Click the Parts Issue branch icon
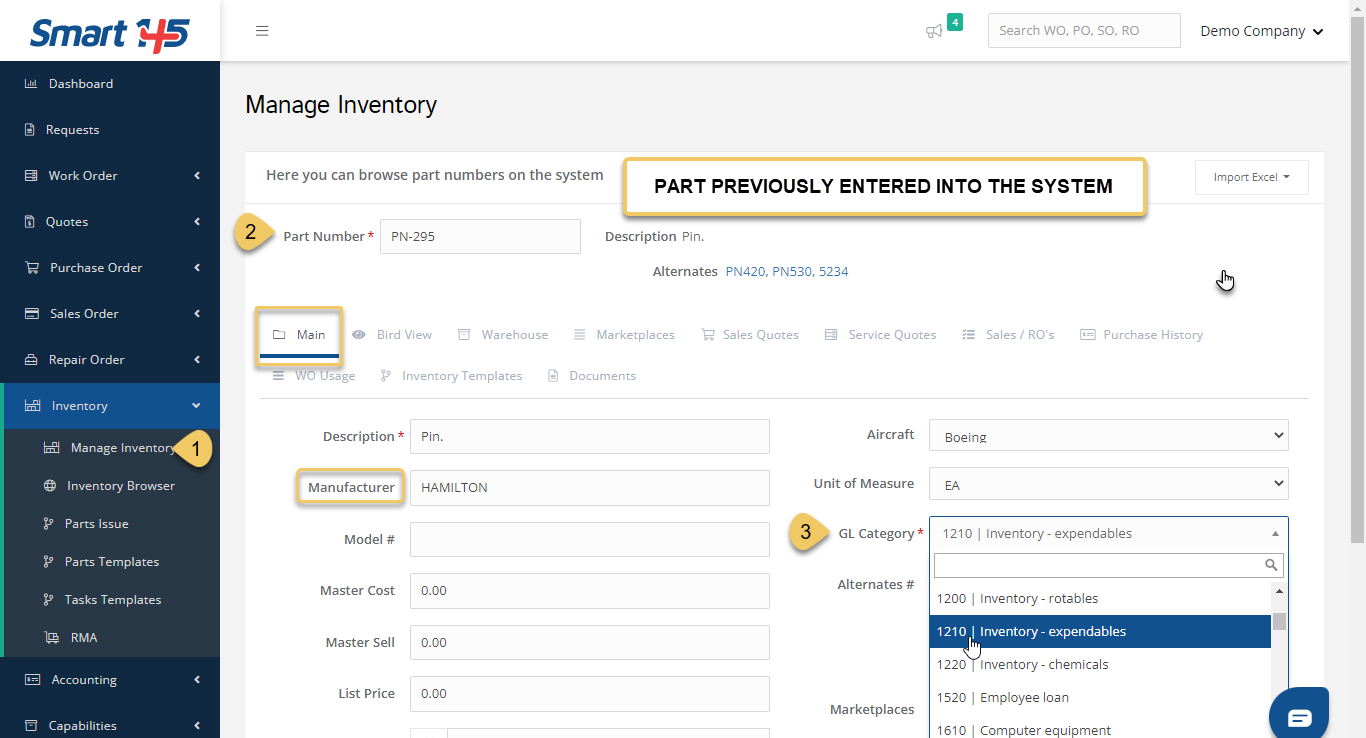This screenshot has width=1366, height=738. click(x=48, y=524)
